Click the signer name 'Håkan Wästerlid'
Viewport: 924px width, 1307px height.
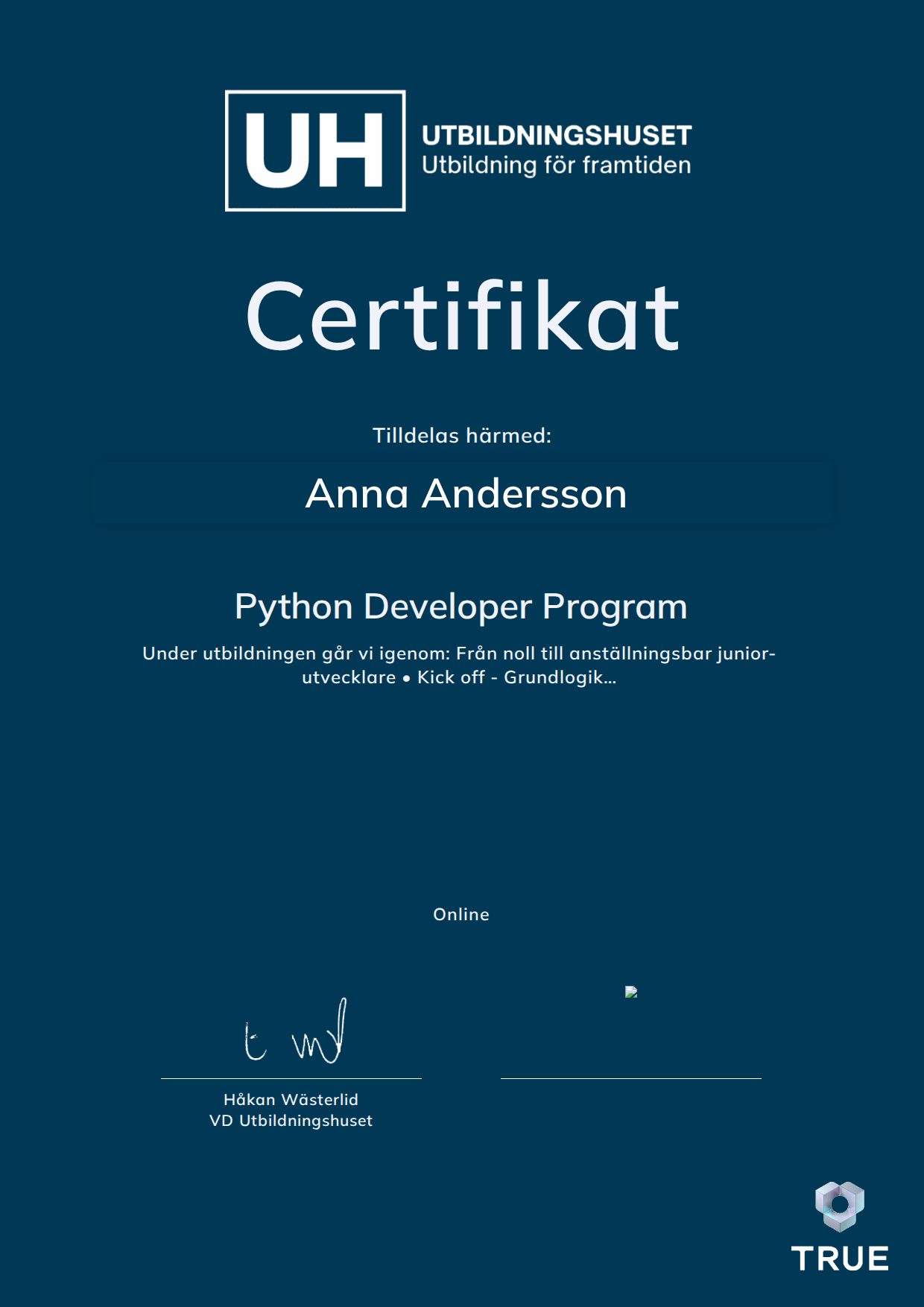[291, 1099]
